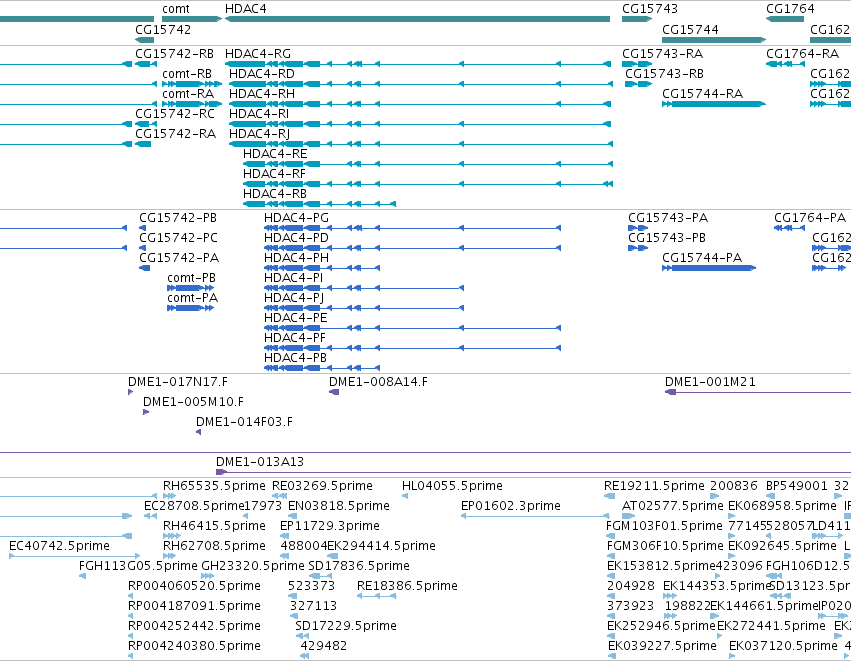Click transcript CG15742-RA label
This screenshot has width=851, height=661.
click(x=175, y=134)
